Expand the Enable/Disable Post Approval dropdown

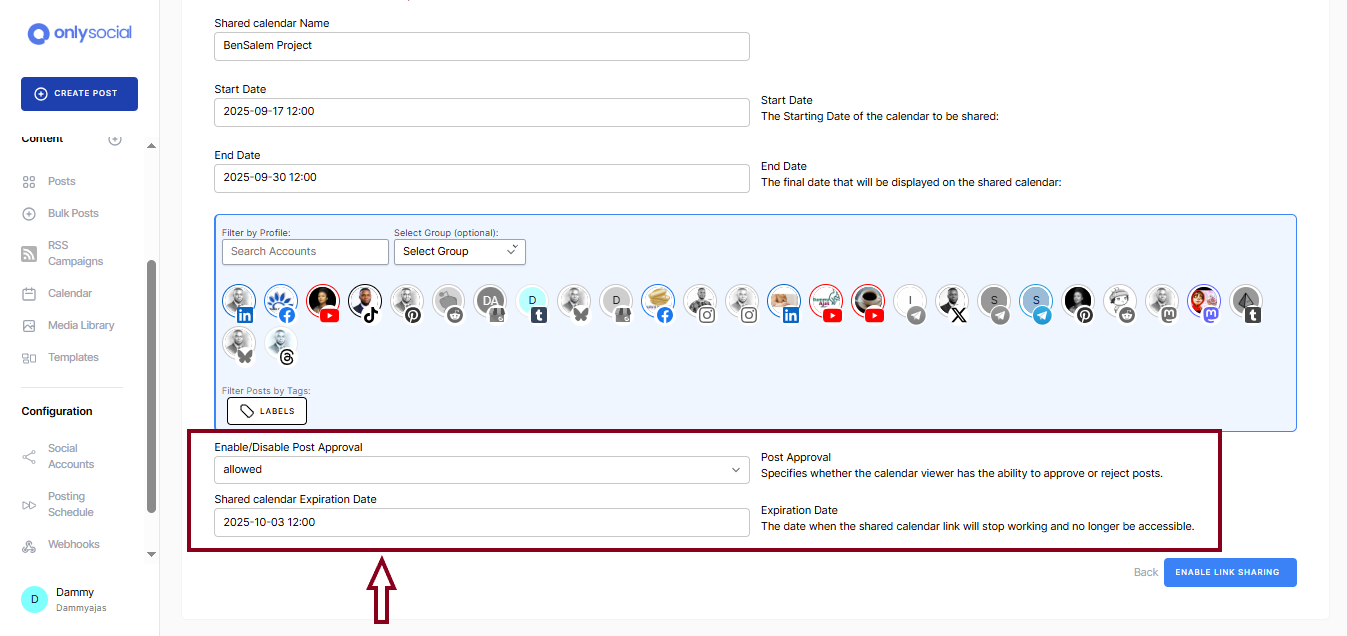coord(481,469)
